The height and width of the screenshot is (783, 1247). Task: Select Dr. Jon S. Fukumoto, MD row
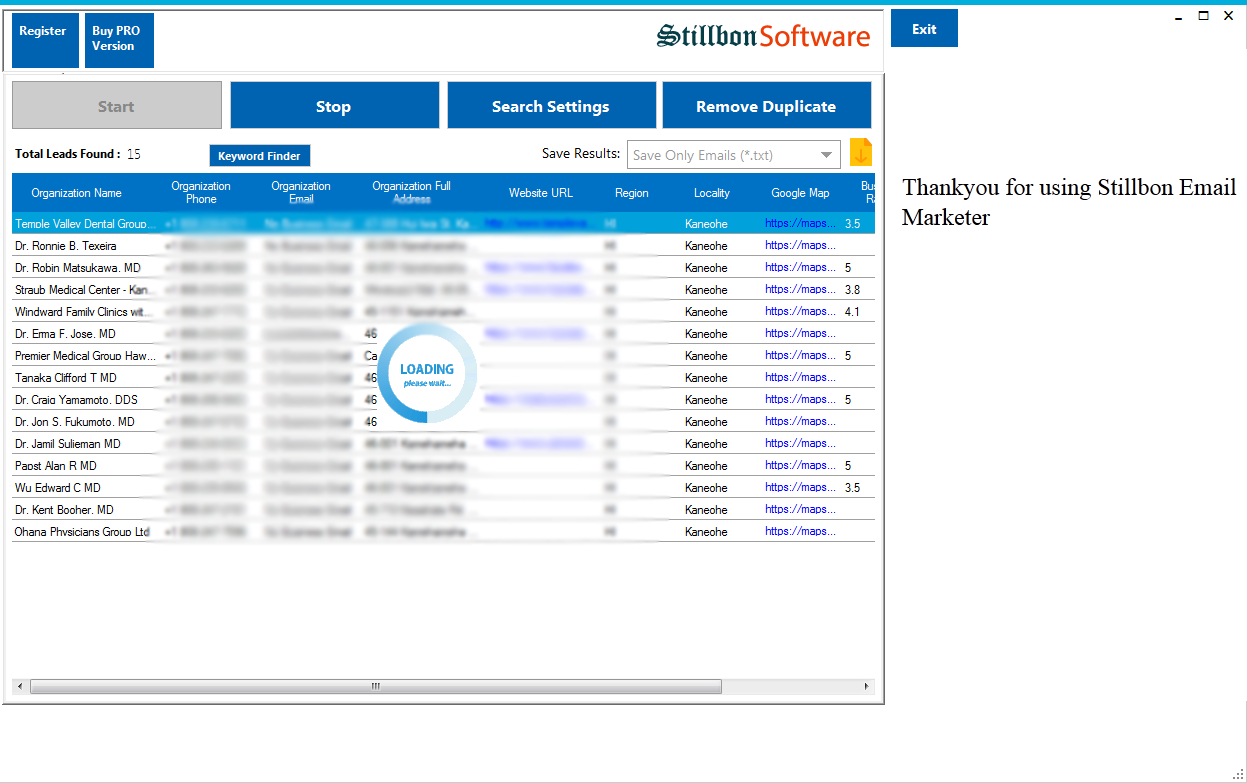(x=443, y=422)
